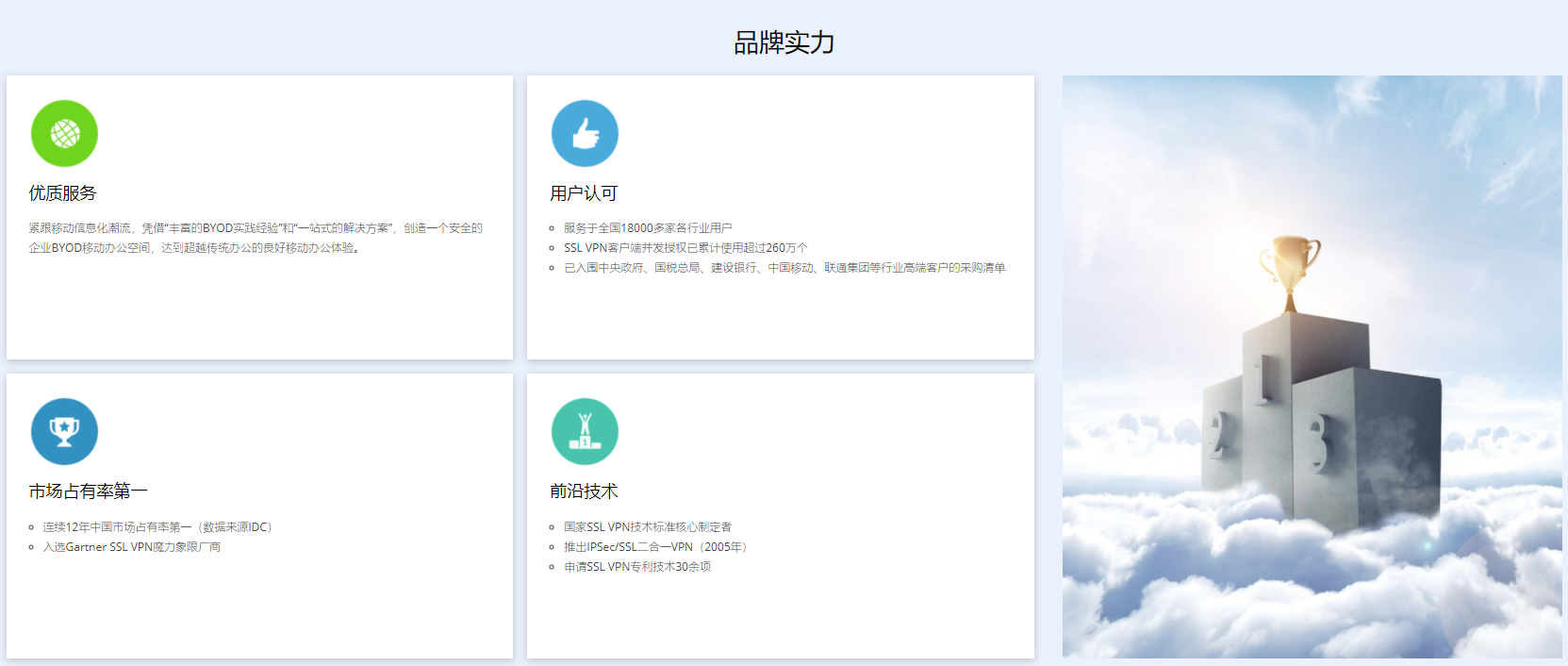Click bullet 入选Gartner SSL VPN魔力象限厂商
This screenshot has width=1568, height=666.
pos(131,547)
